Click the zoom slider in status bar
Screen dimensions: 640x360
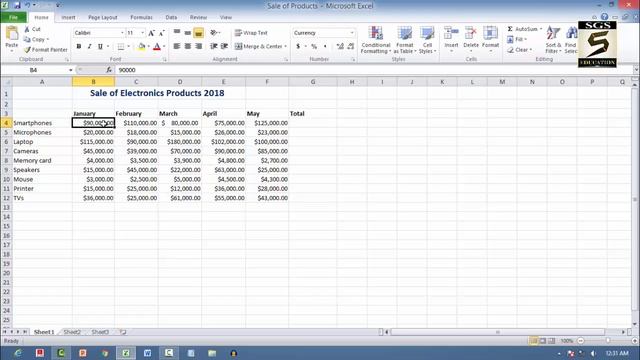607,341
